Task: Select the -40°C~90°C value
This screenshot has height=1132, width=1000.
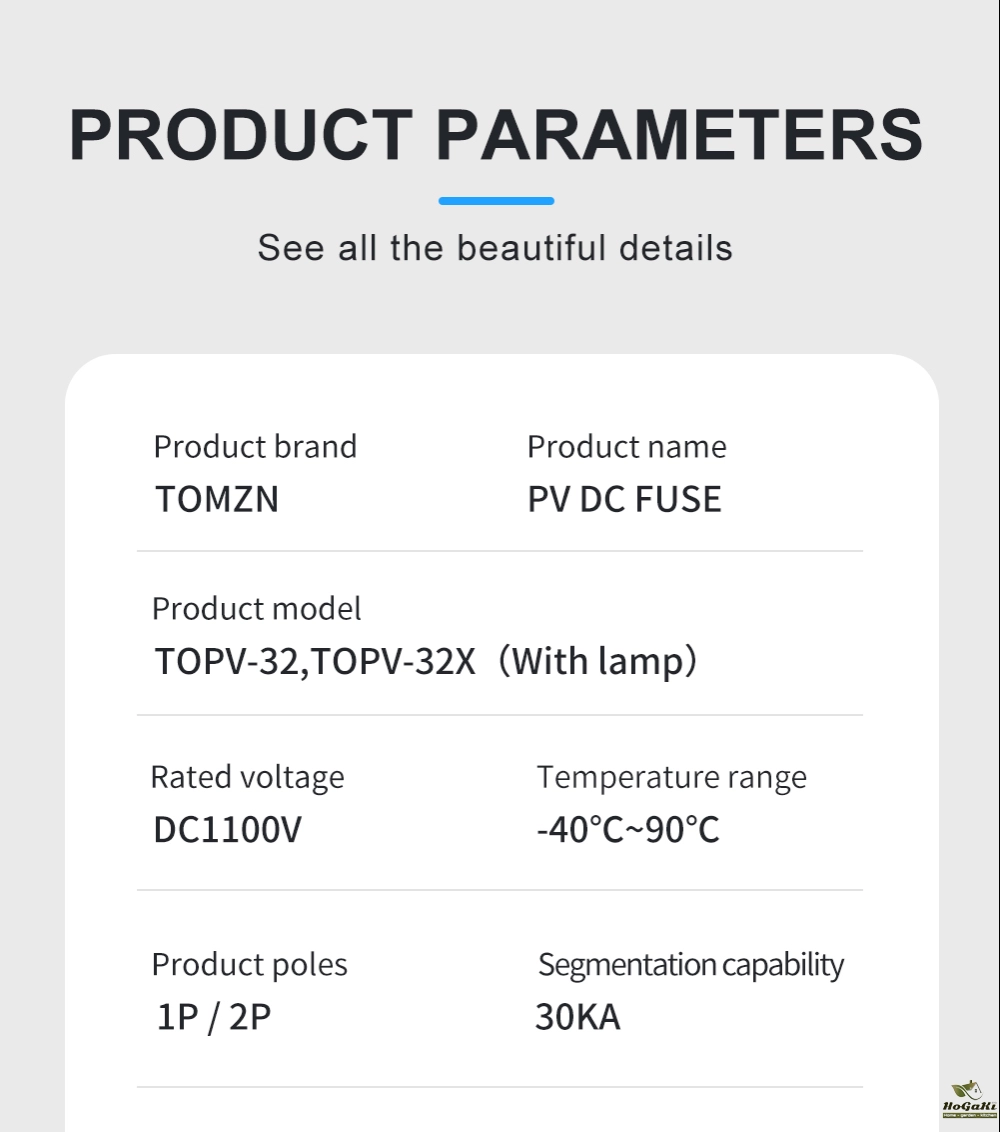Action: [627, 829]
